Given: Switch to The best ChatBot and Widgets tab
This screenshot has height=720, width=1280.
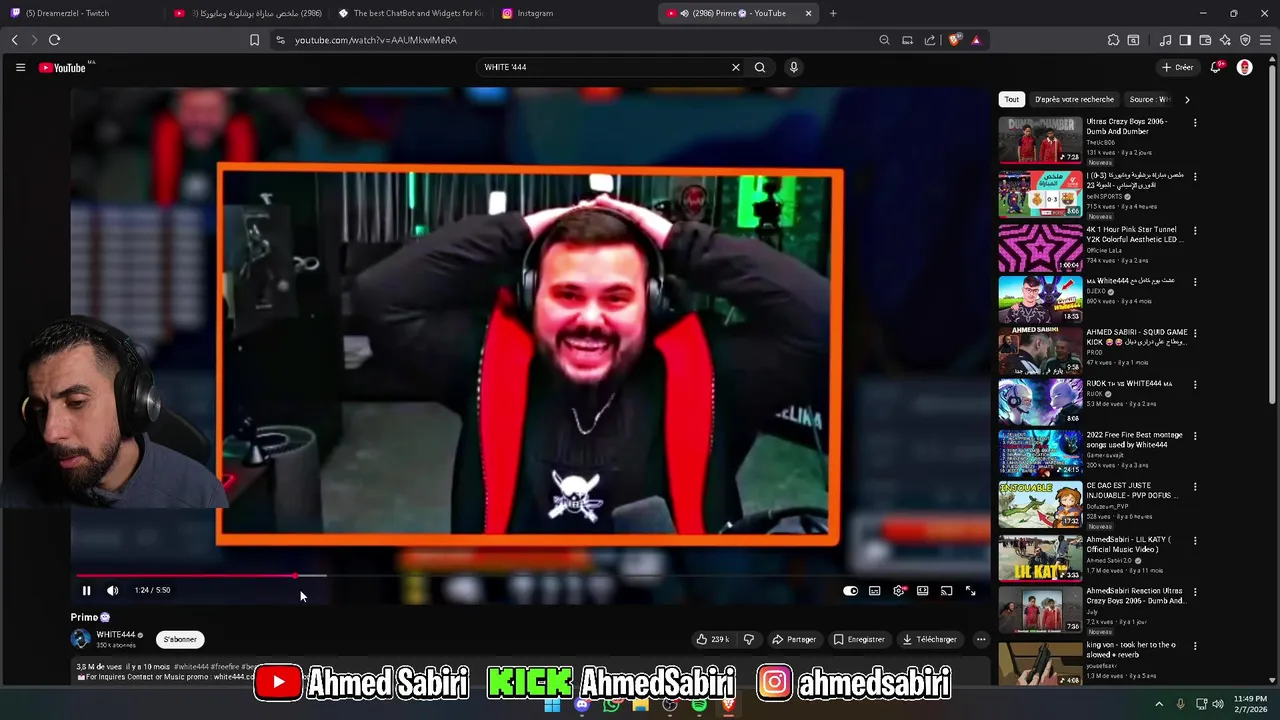Looking at the screenshot, I should coord(410,13).
